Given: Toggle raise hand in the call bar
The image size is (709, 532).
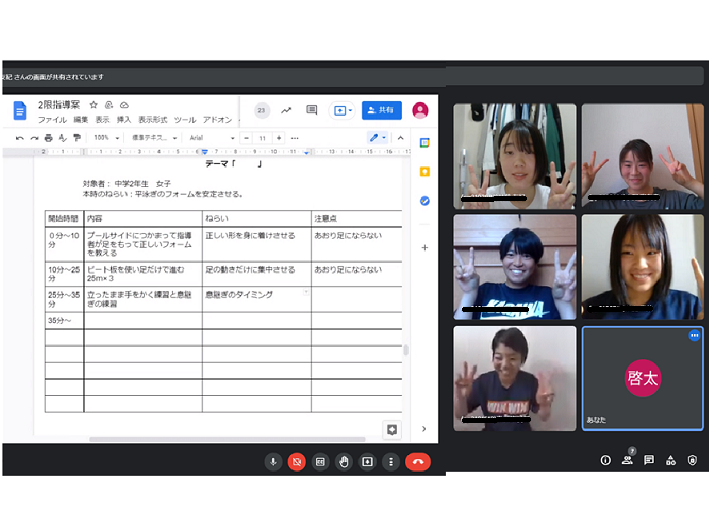Looking at the screenshot, I should click(x=344, y=461).
